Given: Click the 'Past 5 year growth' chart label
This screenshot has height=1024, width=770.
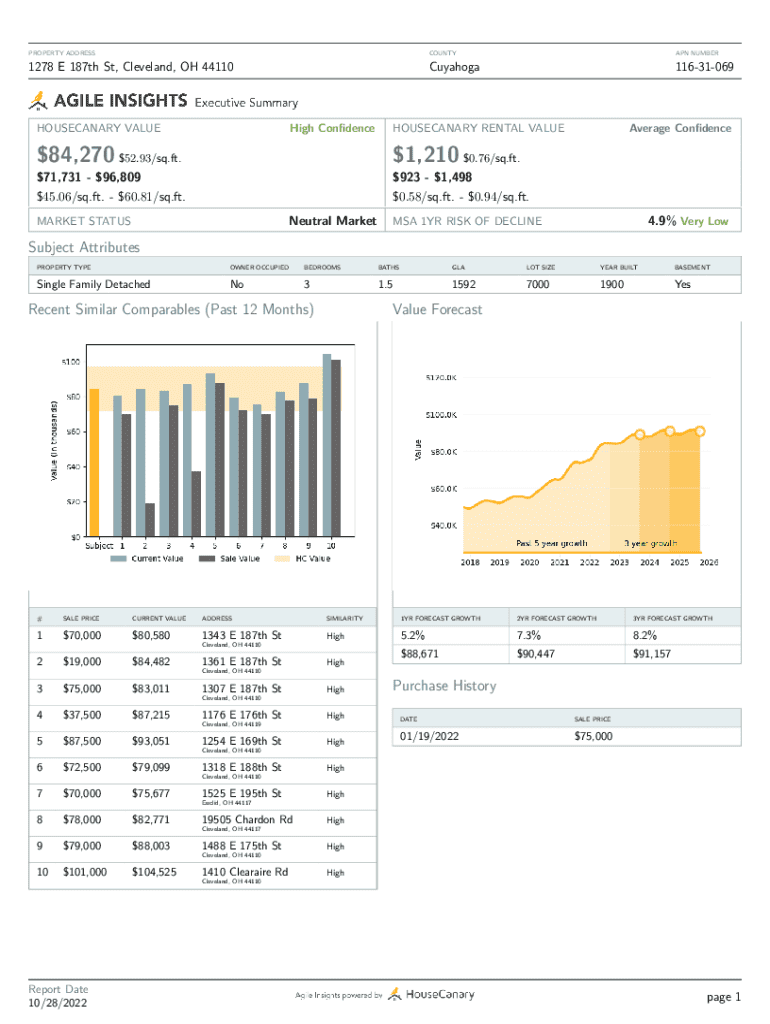Looking at the screenshot, I should (551, 543).
